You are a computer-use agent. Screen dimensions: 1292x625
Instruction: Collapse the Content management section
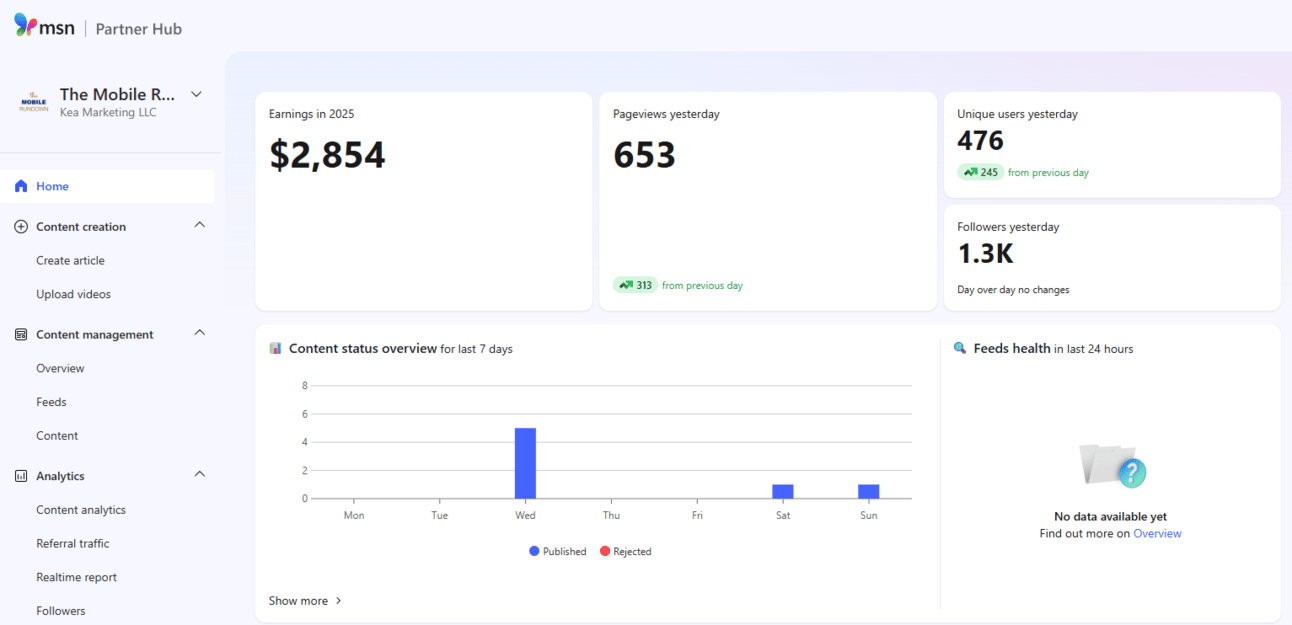point(199,333)
